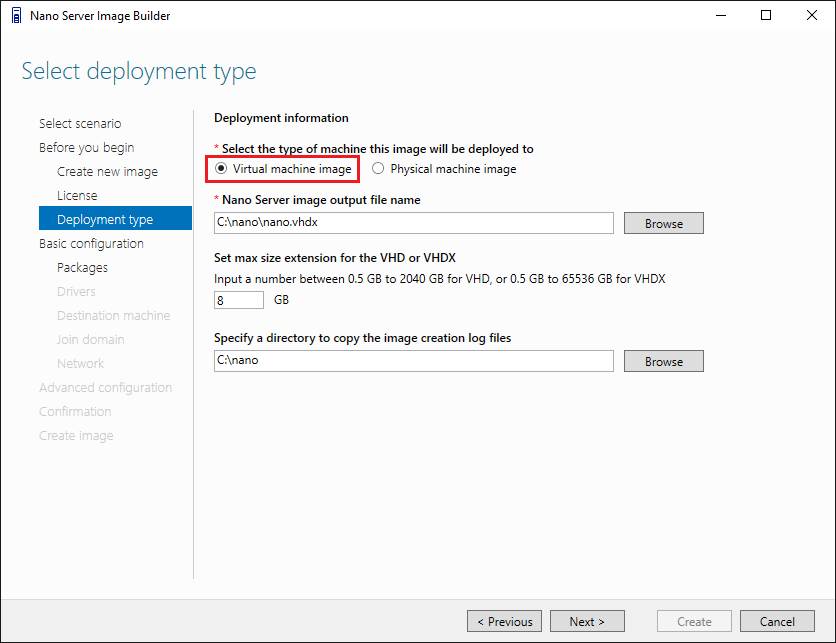836x643 pixels.
Task: Browse for the log files directory
Action: (664, 361)
